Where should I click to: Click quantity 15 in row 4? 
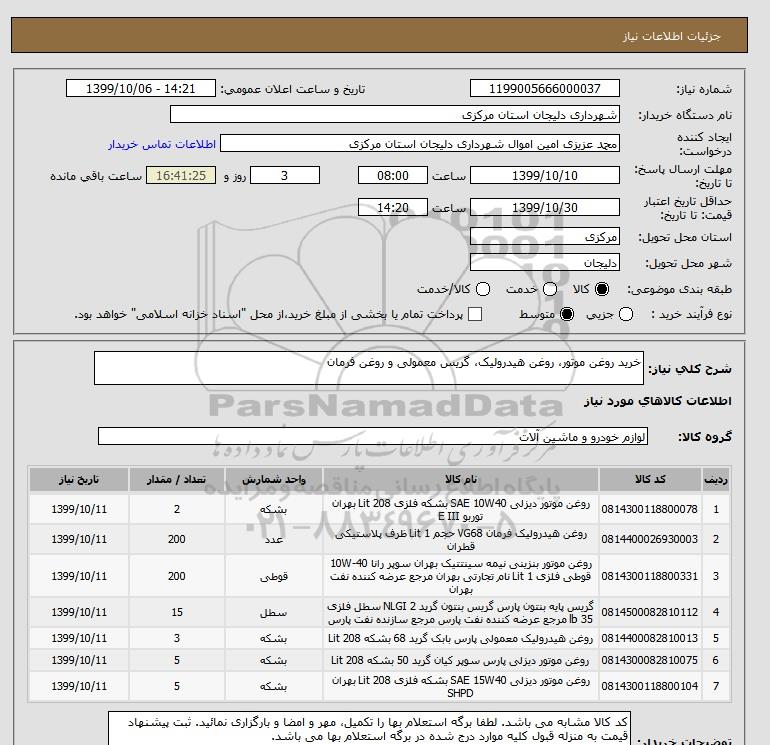[177, 612]
